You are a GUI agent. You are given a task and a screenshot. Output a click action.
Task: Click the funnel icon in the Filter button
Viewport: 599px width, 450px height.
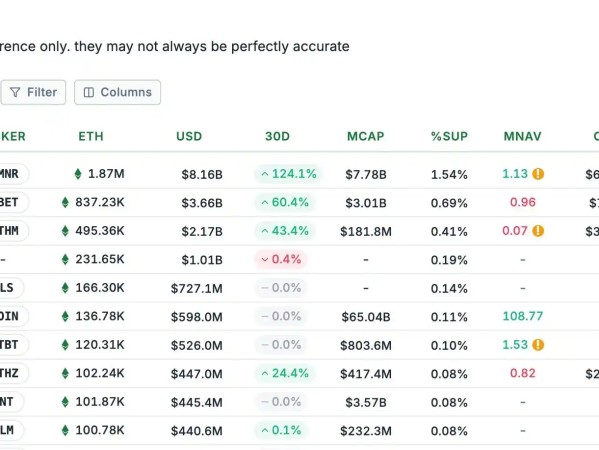(15, 92)
